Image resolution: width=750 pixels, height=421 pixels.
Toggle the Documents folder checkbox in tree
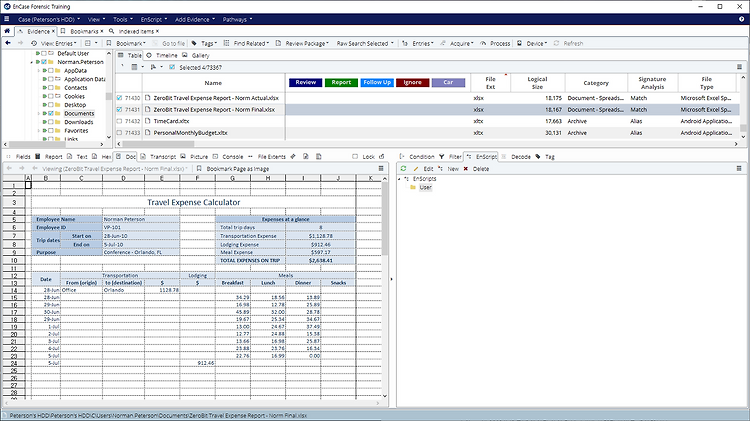point(51,113)
